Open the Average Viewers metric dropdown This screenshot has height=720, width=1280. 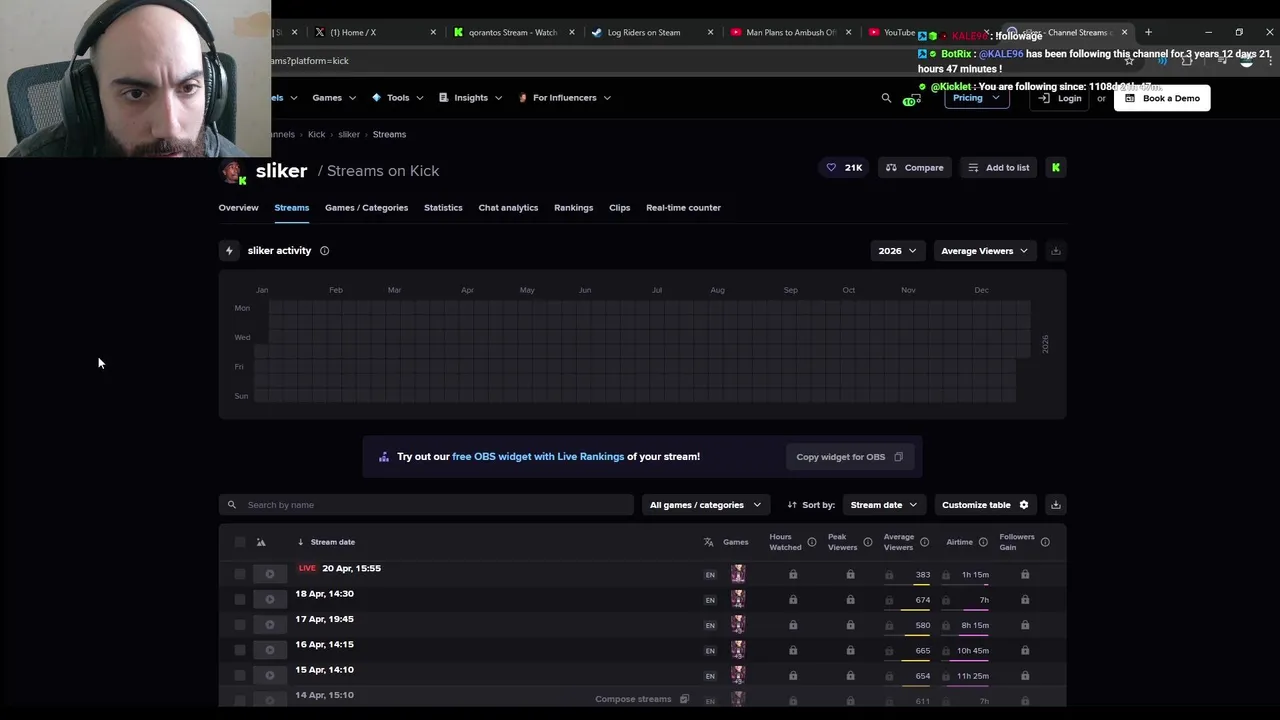(984, 251)
